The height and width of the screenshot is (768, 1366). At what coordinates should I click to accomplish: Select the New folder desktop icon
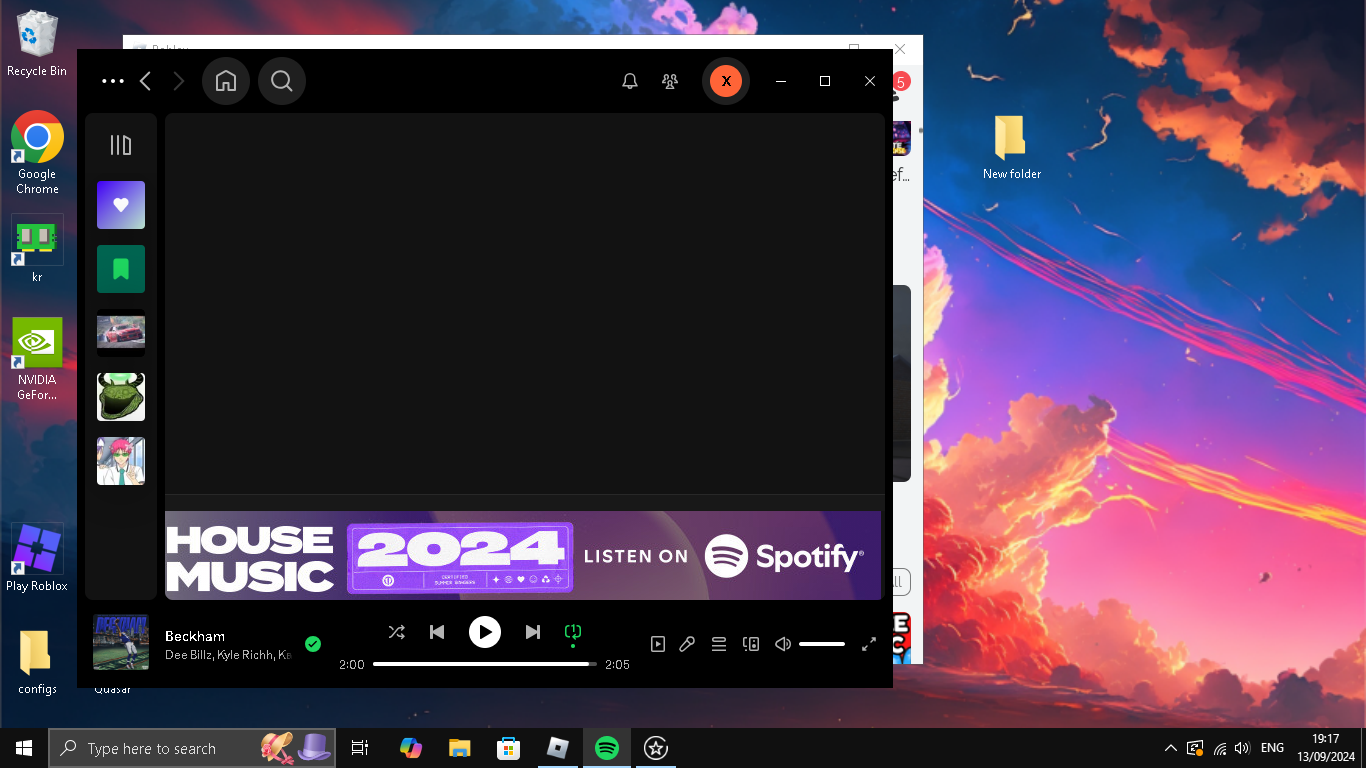[x=1012, y=147]
